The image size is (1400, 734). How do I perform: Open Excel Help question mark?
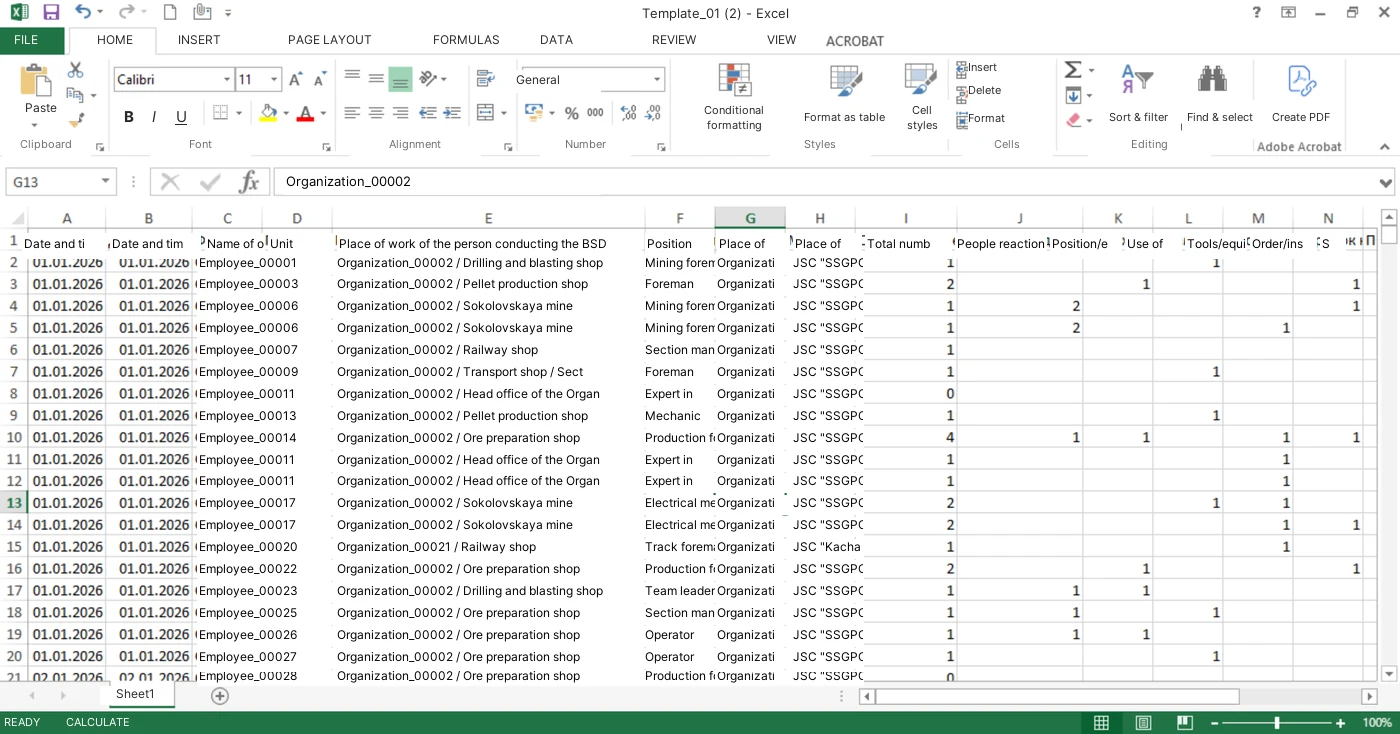tap(1257, 13)
